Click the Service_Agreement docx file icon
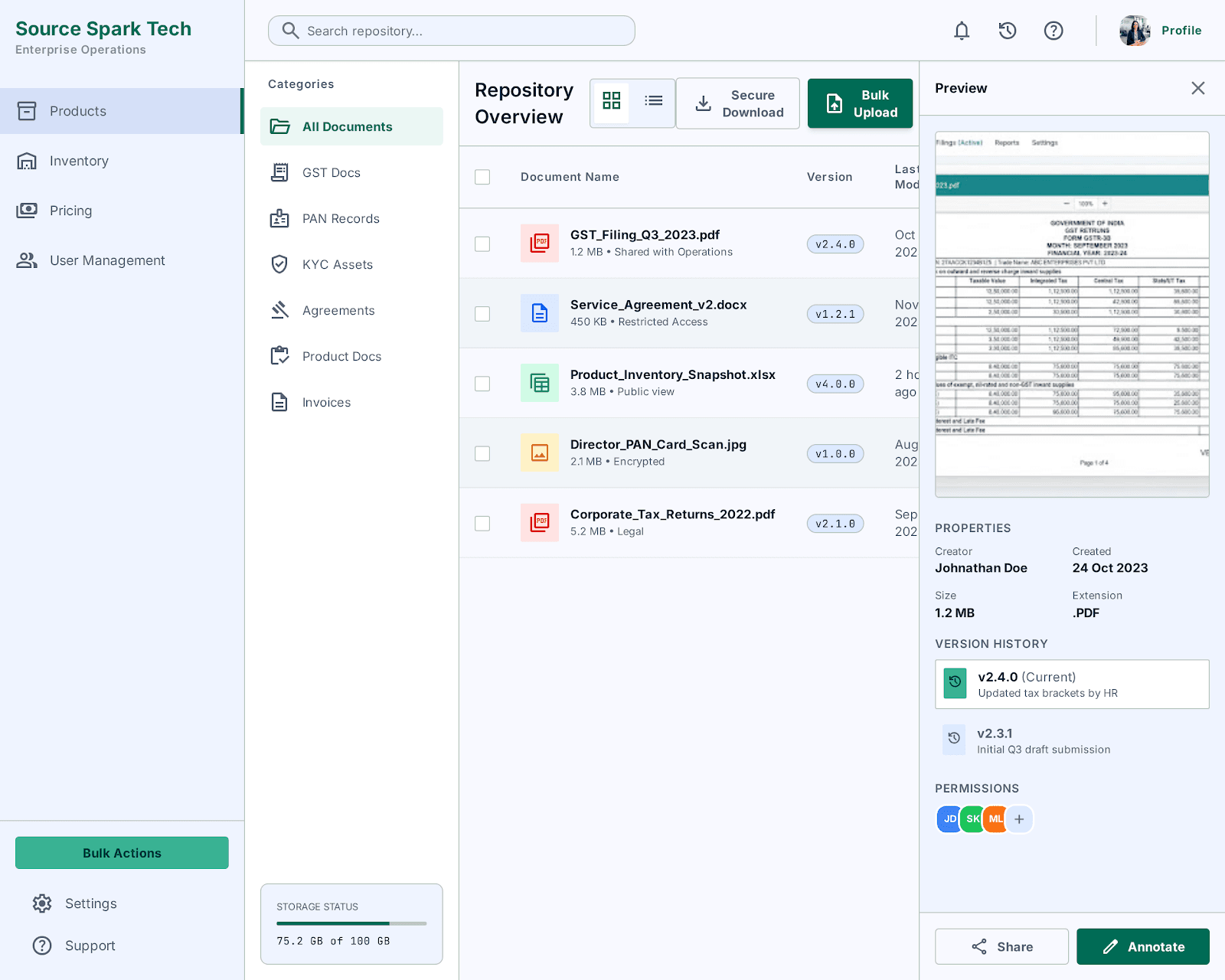 coord(540,313)
